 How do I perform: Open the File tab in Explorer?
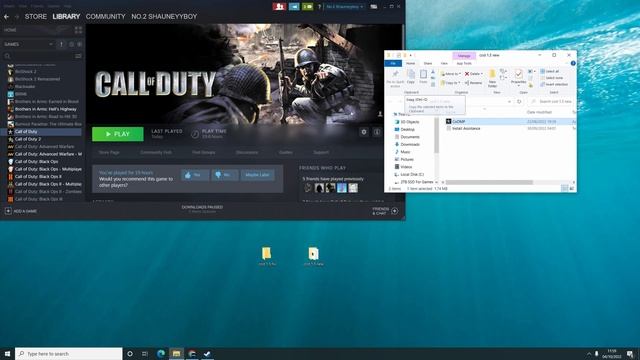coord(393,63)
